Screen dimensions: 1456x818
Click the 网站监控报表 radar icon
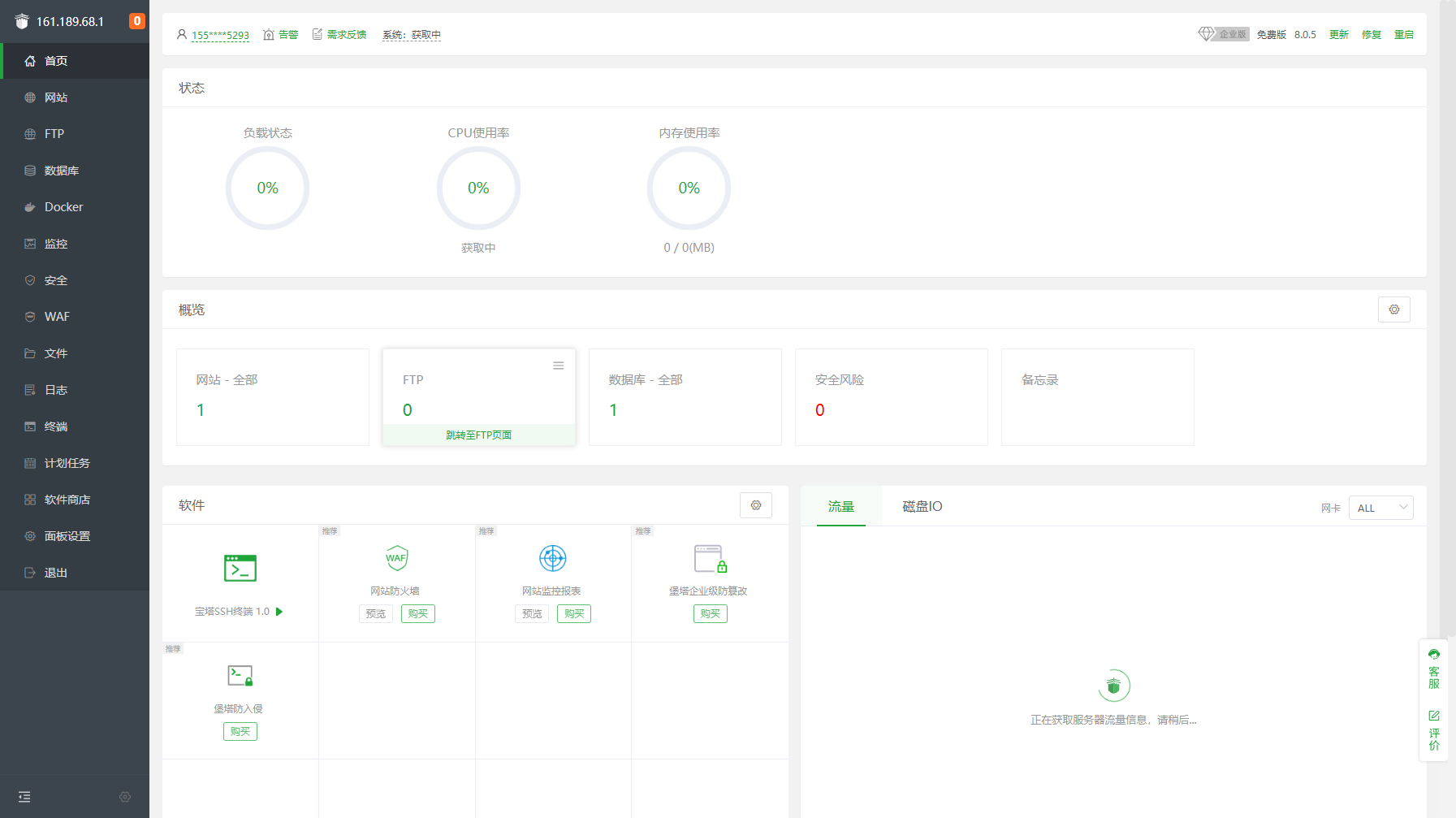[552, 558]
